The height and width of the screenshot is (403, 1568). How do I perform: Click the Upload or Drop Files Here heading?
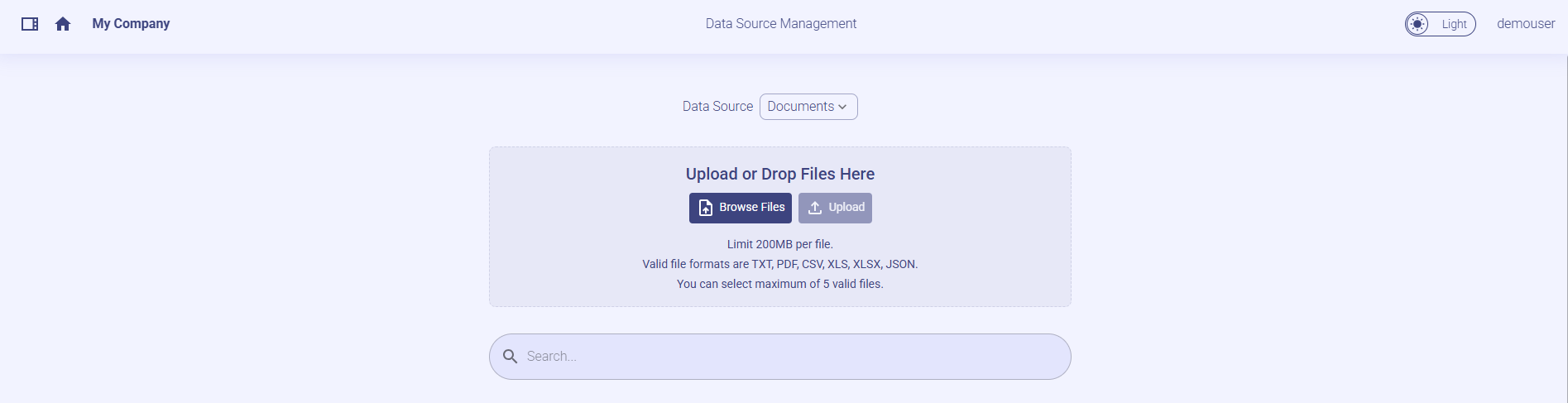[779, 174]
